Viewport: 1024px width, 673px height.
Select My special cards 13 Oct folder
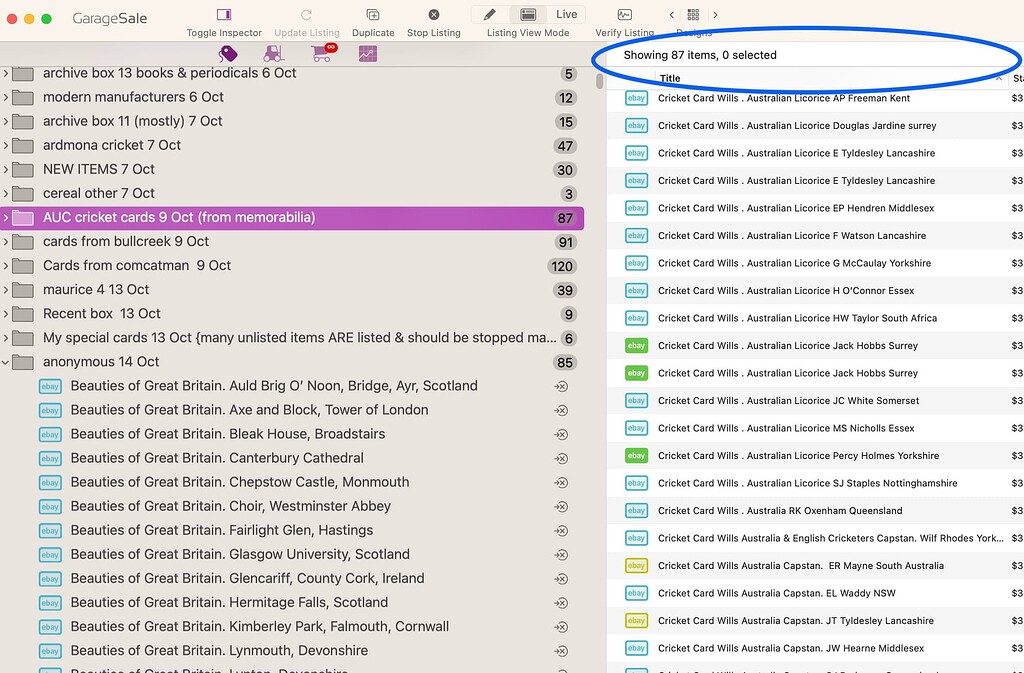[x=292, y=338]
